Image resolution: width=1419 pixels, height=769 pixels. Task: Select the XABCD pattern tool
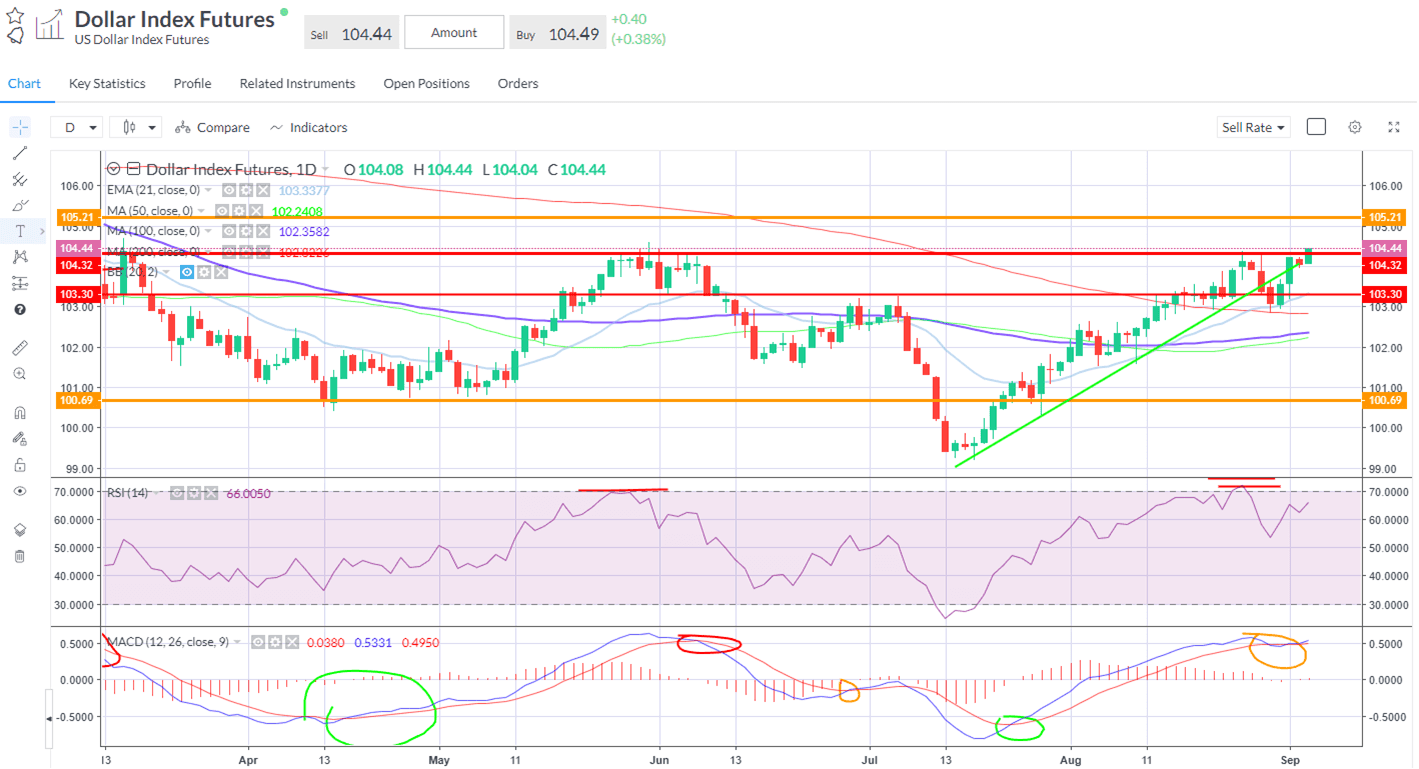20,257
